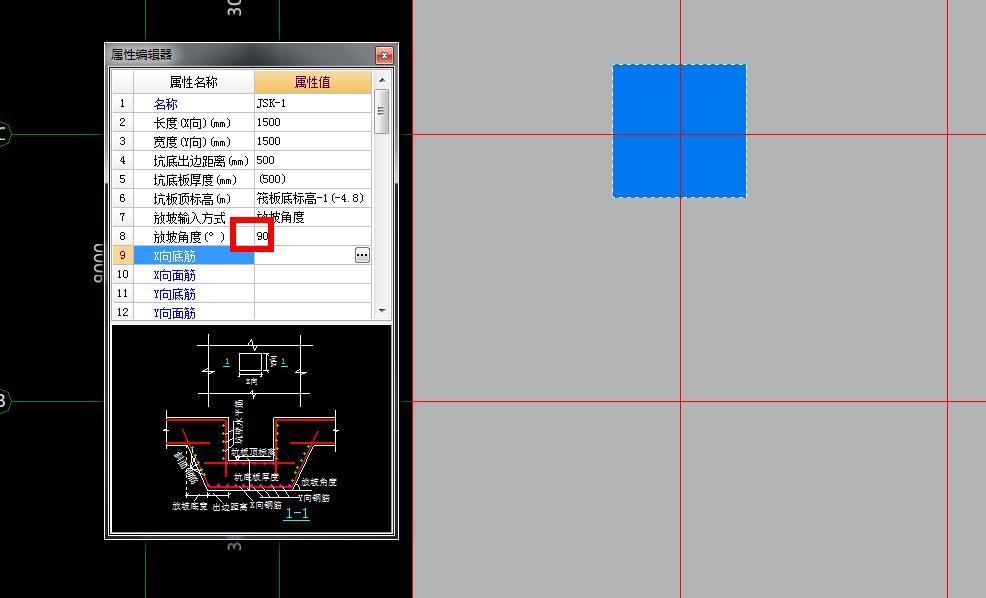The width and height of the screenshot is (986, 598).
Task: Click row number 7 in the property table
Action: (123, 217)
